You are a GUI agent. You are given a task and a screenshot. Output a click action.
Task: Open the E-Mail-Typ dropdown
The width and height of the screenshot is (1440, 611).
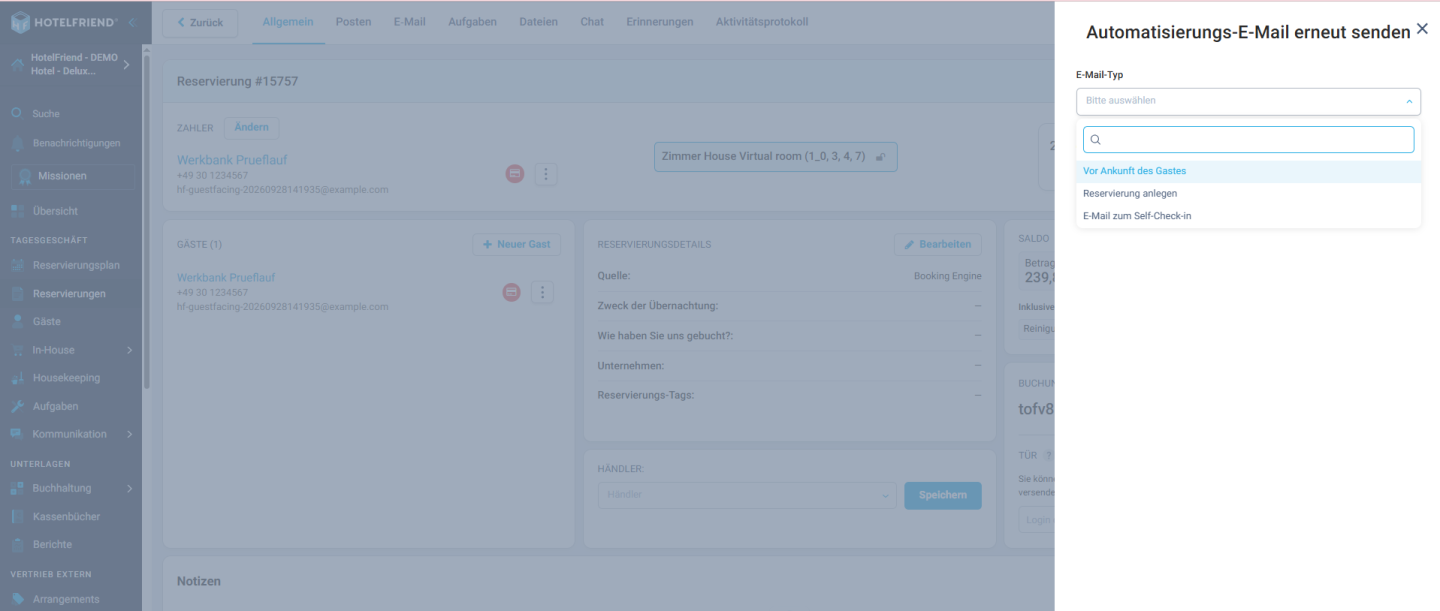[x=1248, y=101]
